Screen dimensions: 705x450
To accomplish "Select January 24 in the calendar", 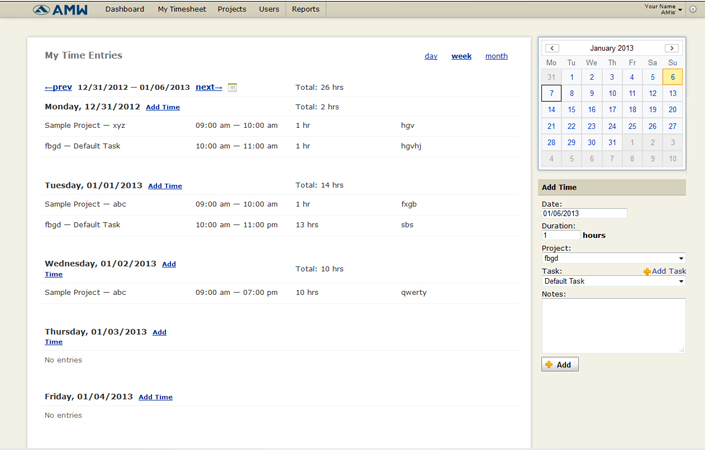I will [612, 126].
